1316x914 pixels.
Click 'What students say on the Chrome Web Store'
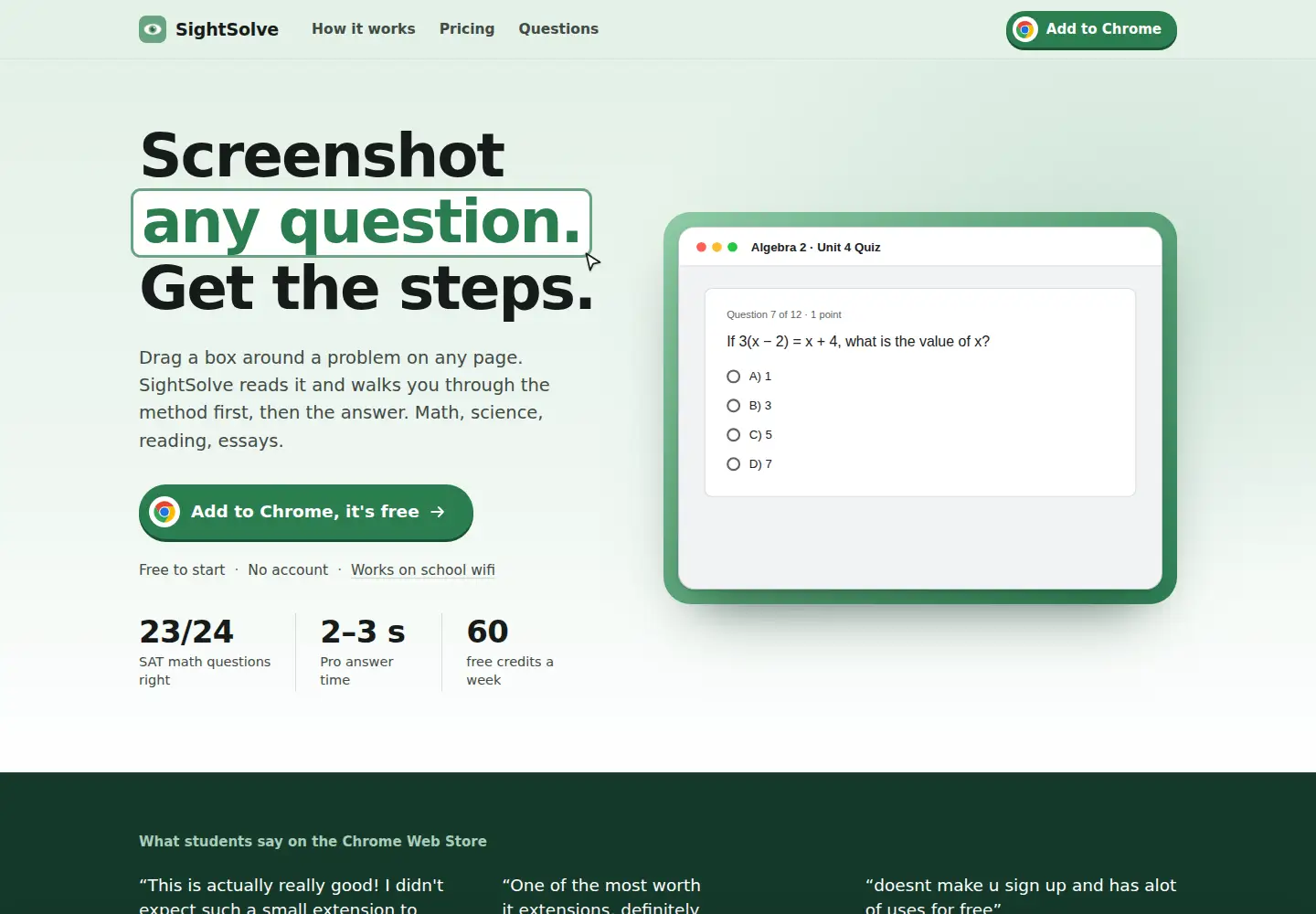point(313,841)
